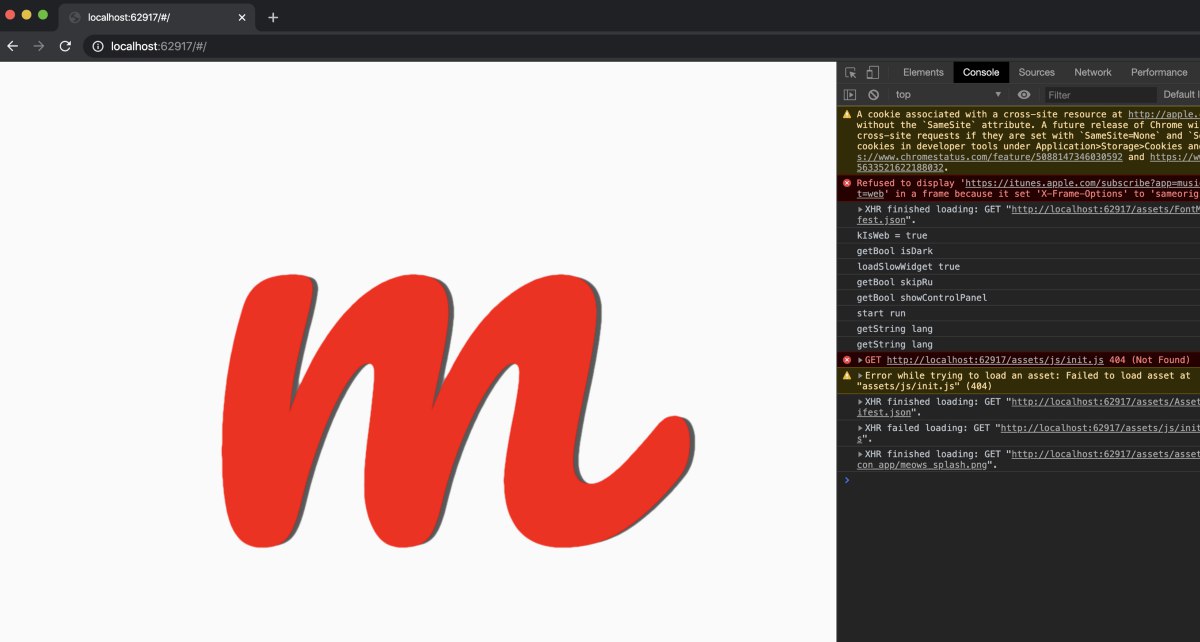Click the browser address bar URL
The width and height of the screenshot is (1200, 642).
tap(158, 46)
